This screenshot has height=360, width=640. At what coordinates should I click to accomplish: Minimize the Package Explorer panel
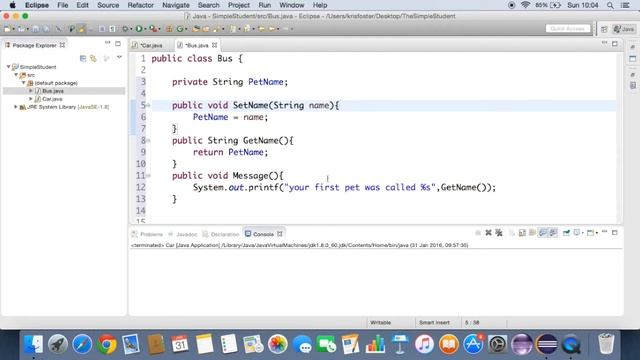pos(107,43)
